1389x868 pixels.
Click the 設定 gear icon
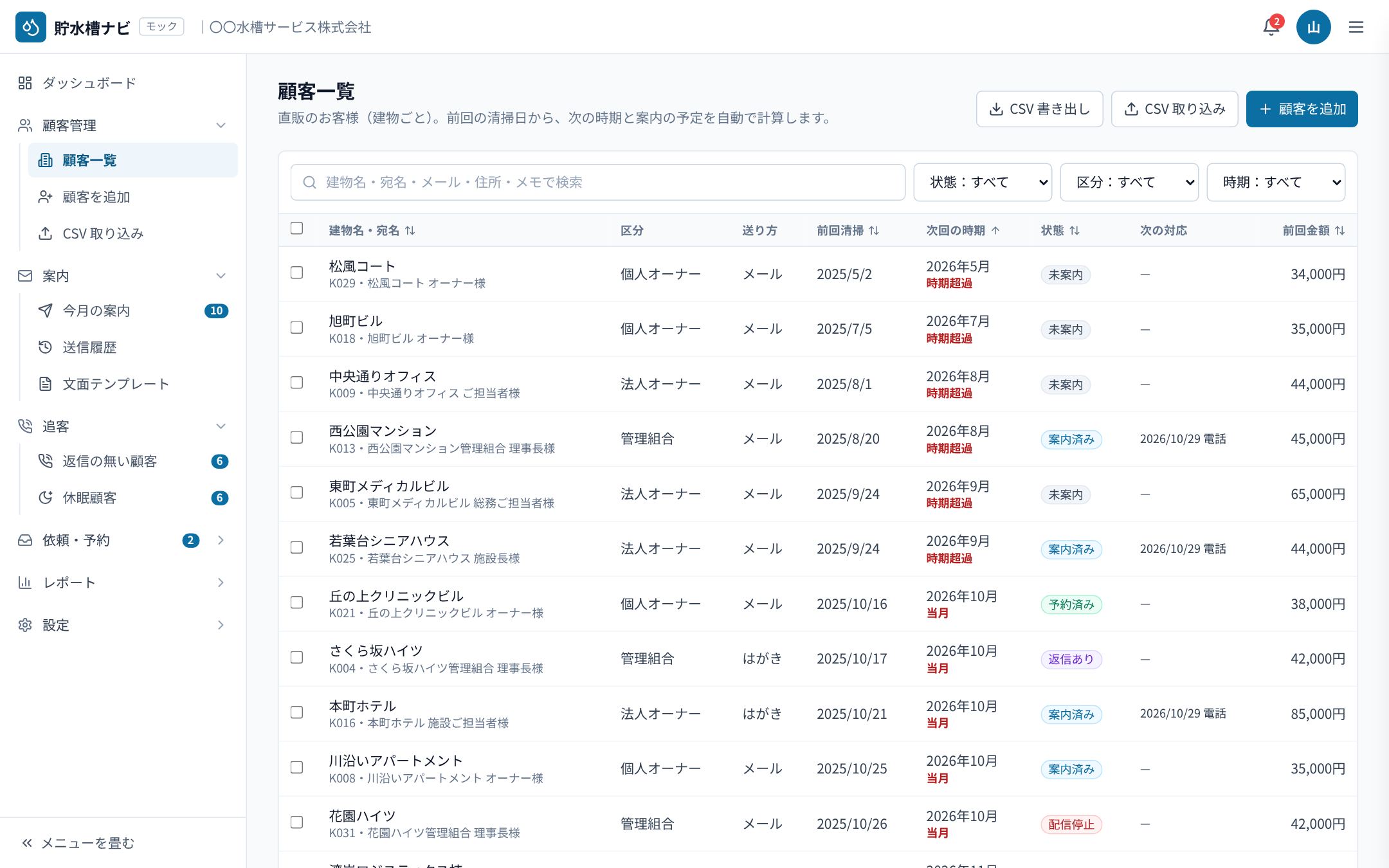tap(25, 625)
